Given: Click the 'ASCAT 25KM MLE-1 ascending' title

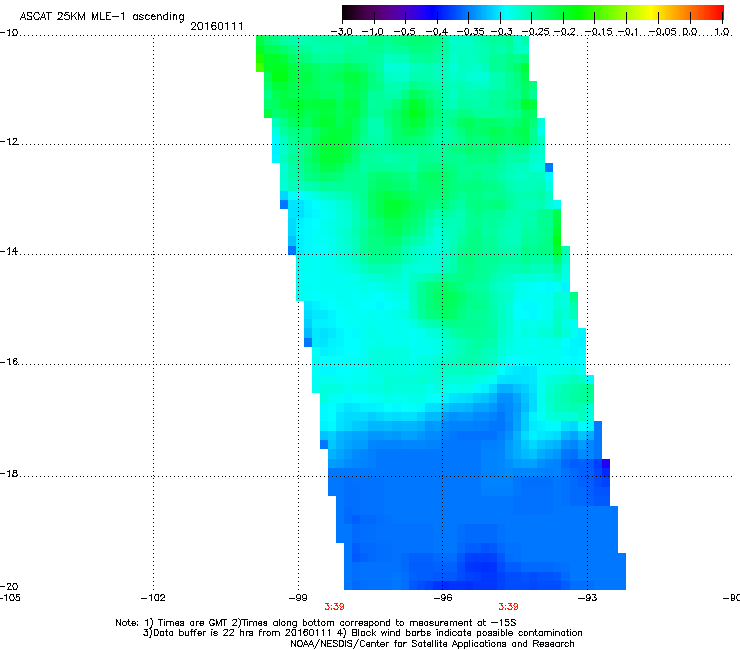Looking at the screenshot, I should pyautogui.click(x=102, y=17).
